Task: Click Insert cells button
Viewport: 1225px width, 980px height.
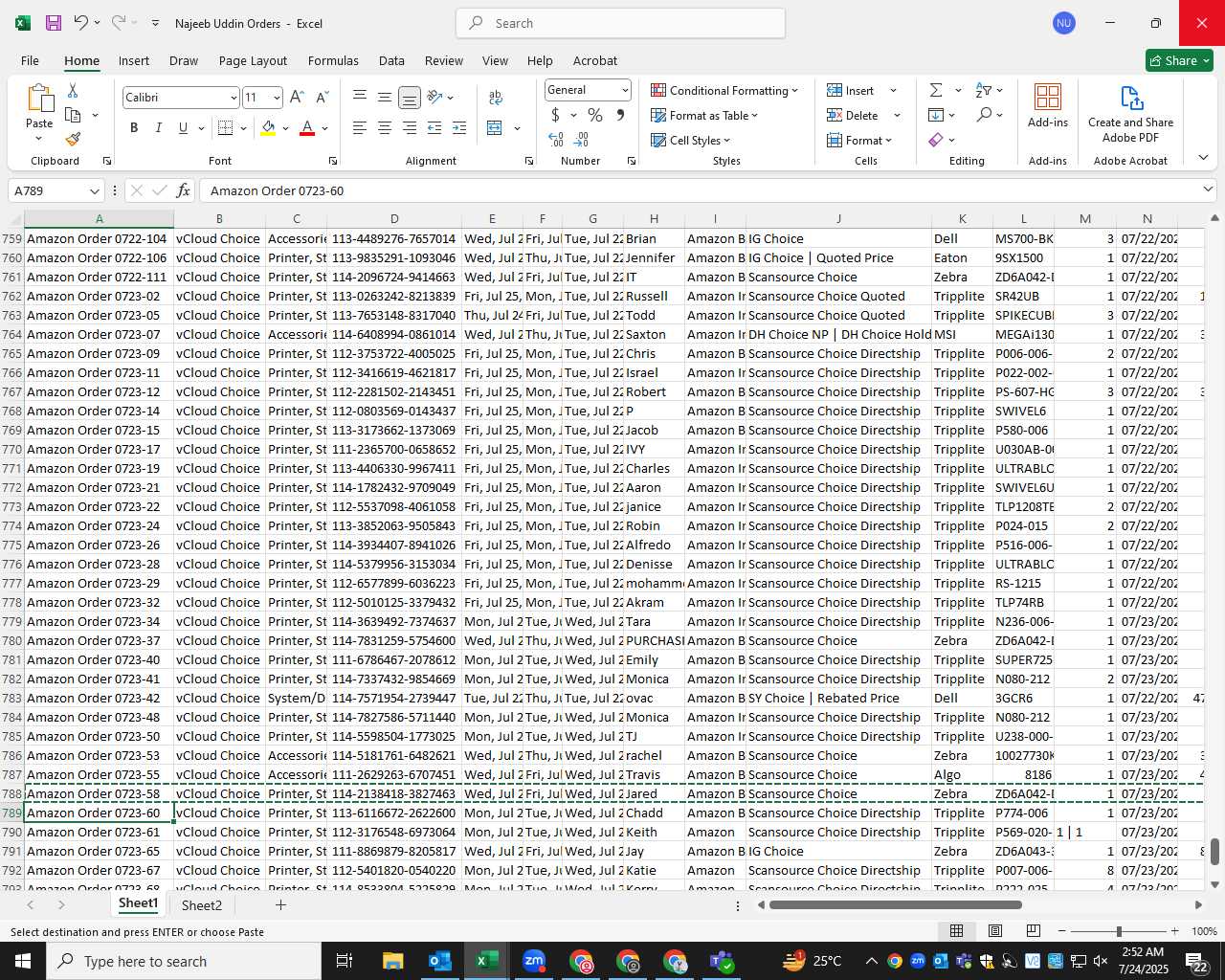Action: 852,90
